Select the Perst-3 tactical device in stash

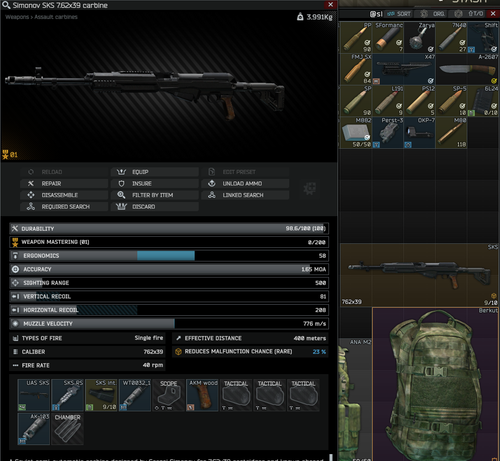tap(388, 133)
